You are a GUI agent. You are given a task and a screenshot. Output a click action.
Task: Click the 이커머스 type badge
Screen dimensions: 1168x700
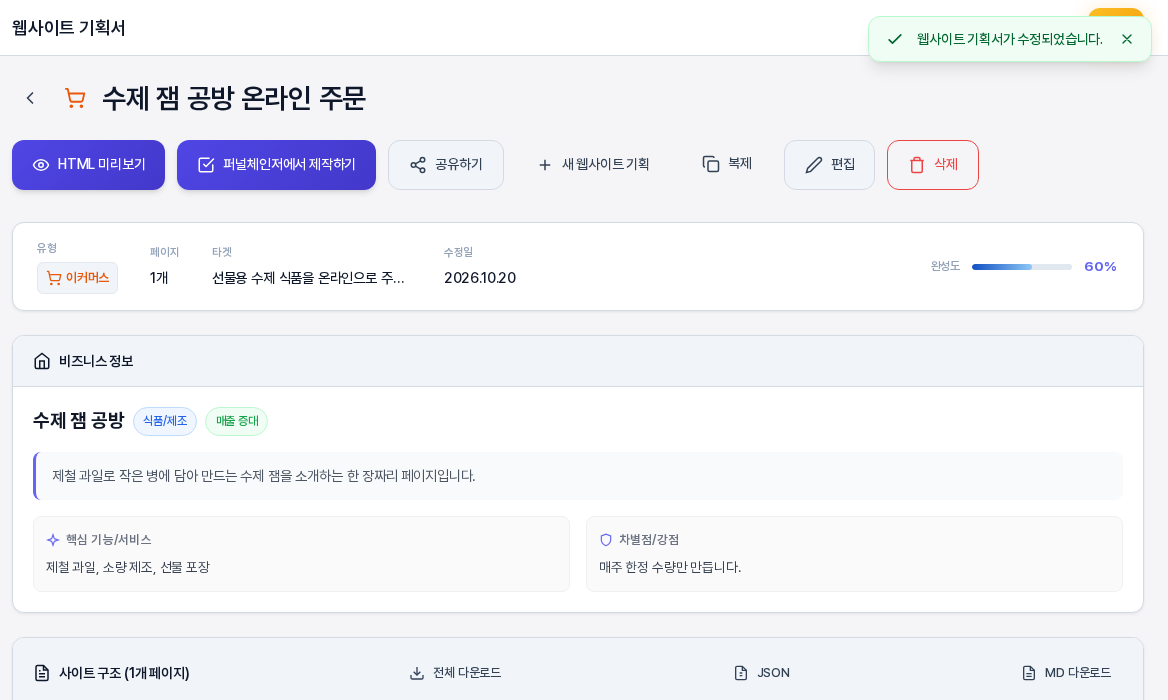(x=77, y=278)
